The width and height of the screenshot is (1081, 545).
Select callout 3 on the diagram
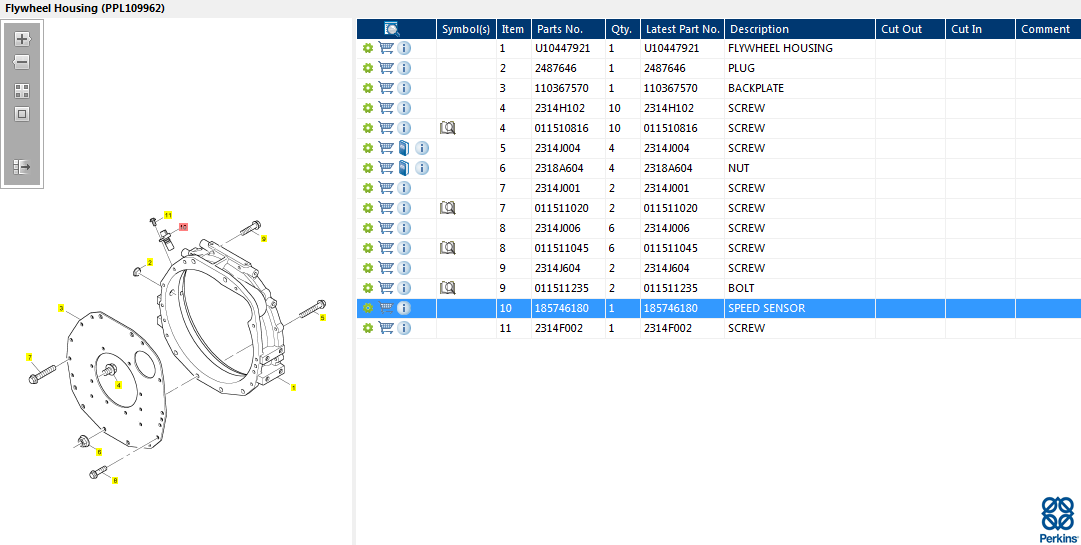pos(61,308)
